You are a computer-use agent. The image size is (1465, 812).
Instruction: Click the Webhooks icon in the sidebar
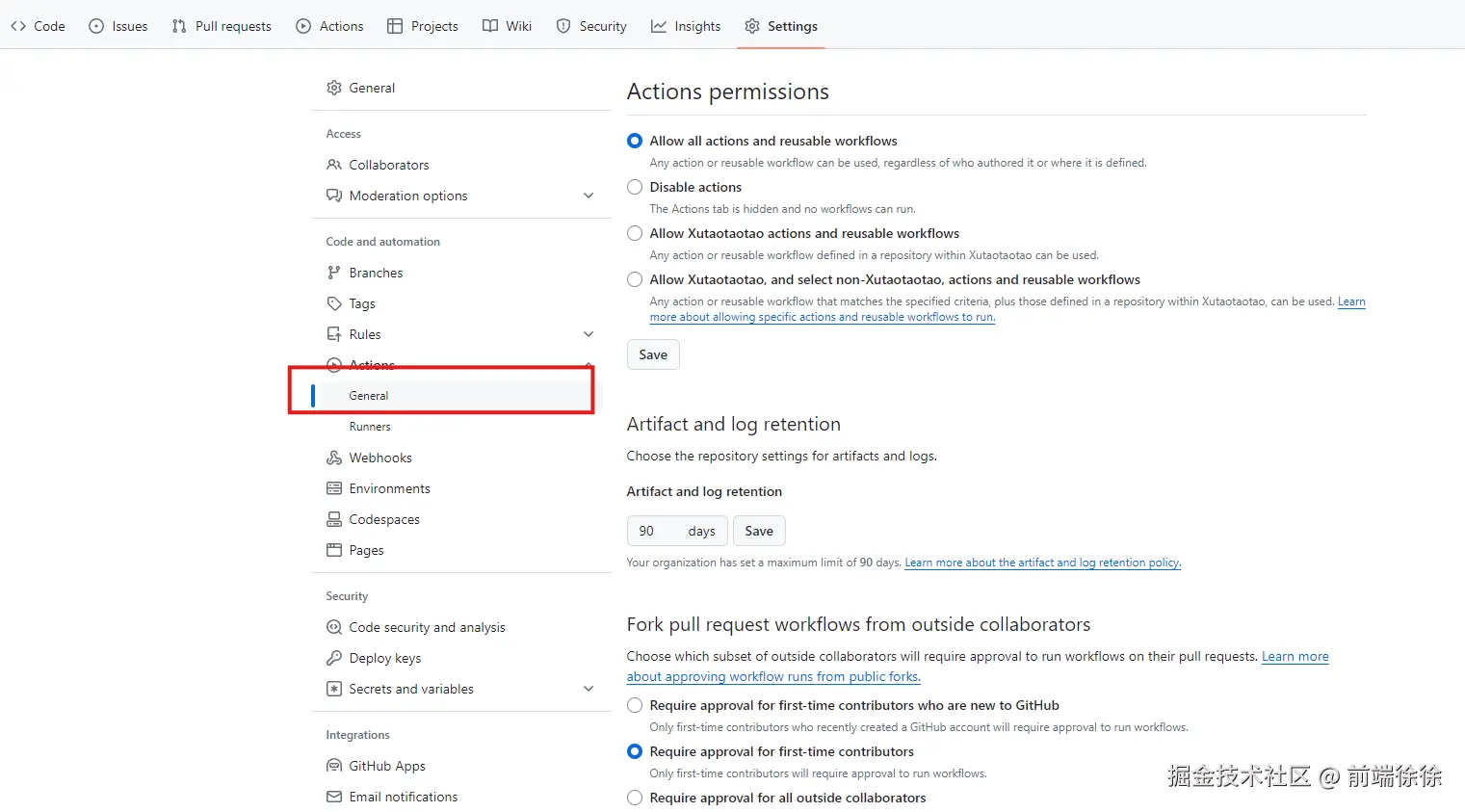coord(334,458)
